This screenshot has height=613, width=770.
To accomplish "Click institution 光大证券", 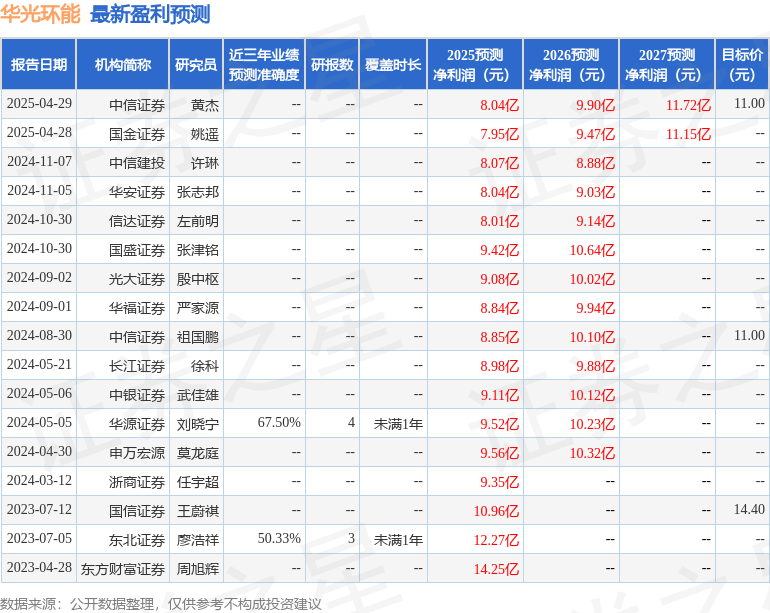I will (x=137, y=279).
